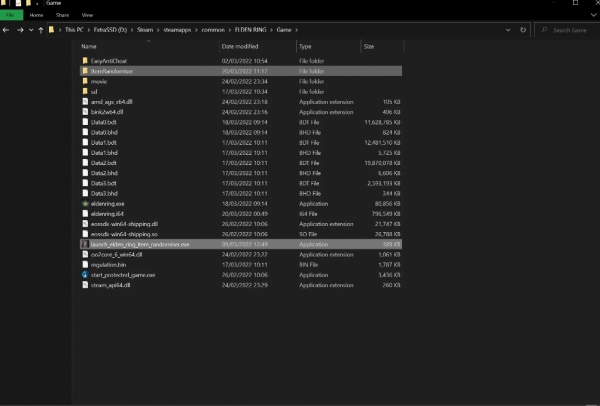The width and height of the screenshot is (600, 406).
Task: Open the View ribbon tab
Action: point(87,15)
